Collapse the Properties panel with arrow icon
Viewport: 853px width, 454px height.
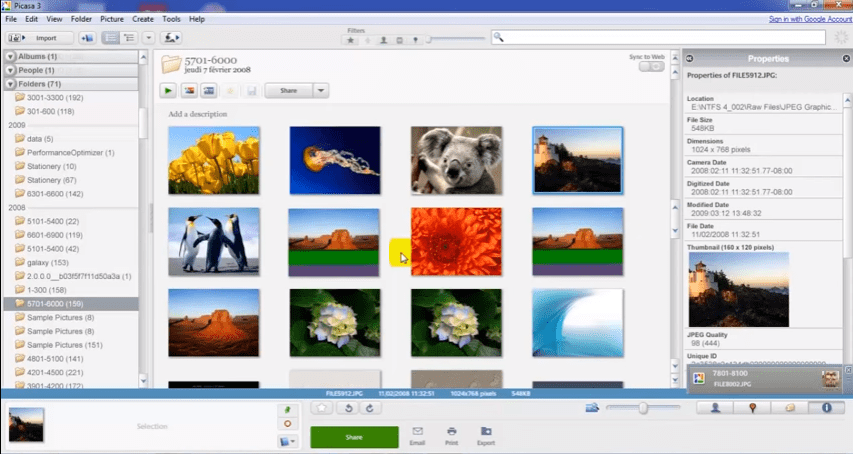[689, 59]
